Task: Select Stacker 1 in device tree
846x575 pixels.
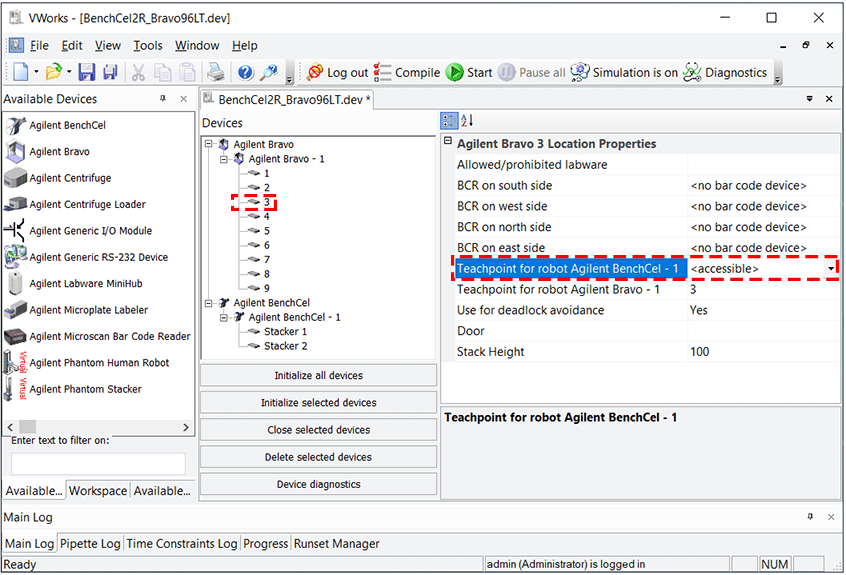Action: coord(285,331)
